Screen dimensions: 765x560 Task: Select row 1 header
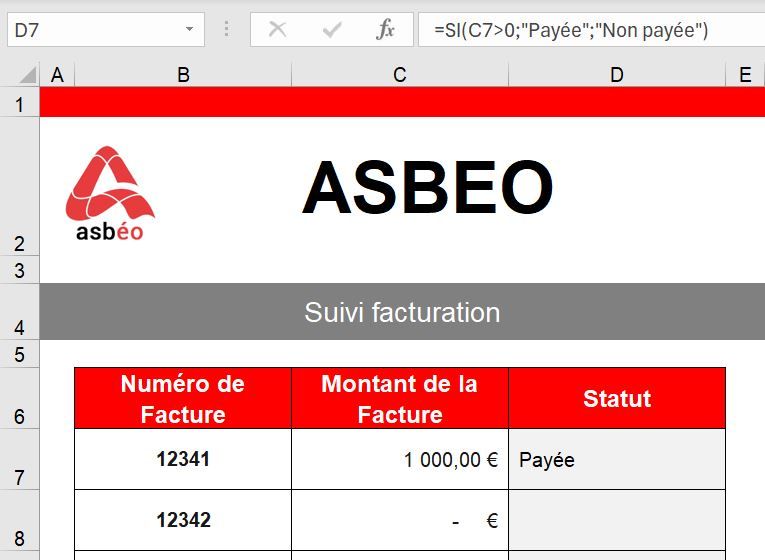pos(20,102)
